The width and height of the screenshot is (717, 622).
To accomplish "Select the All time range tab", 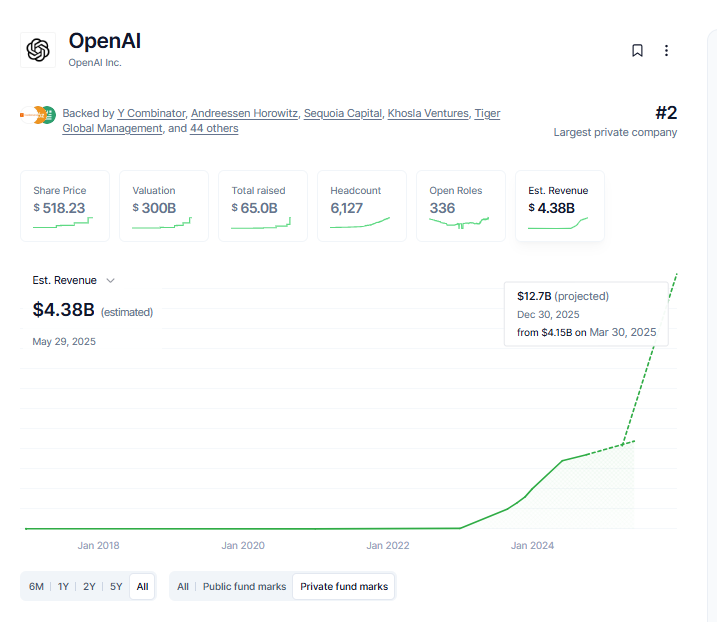I will coord(142,586).
